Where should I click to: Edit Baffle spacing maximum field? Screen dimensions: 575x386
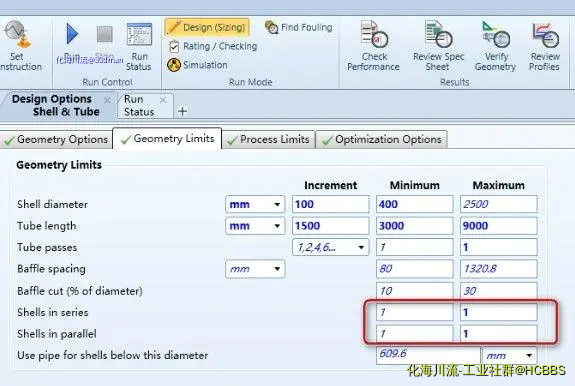tap(499, 269)
